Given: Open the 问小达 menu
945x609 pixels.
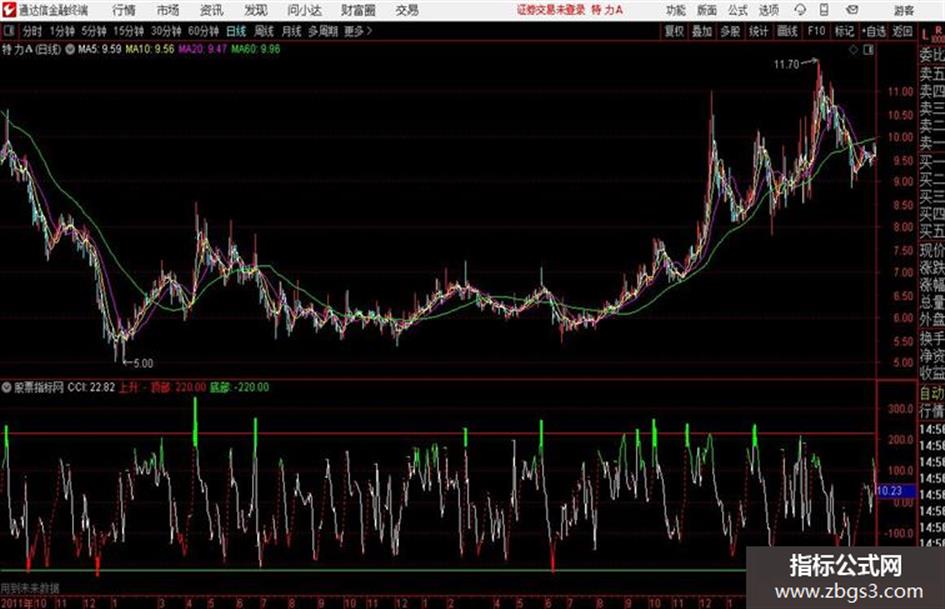Looking at the screenshot, I should (304, 10).
